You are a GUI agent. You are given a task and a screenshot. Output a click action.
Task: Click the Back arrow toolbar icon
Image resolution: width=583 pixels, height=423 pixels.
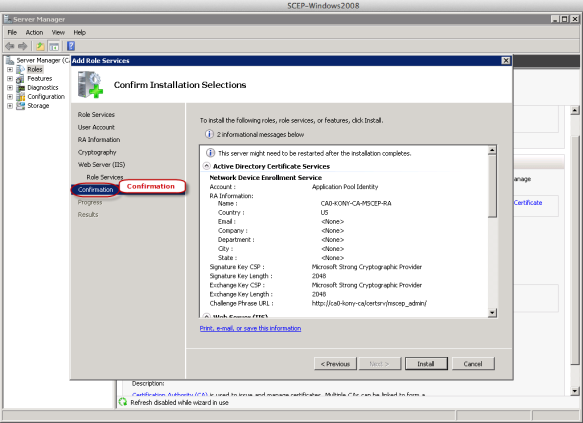[x=10, y=46]
